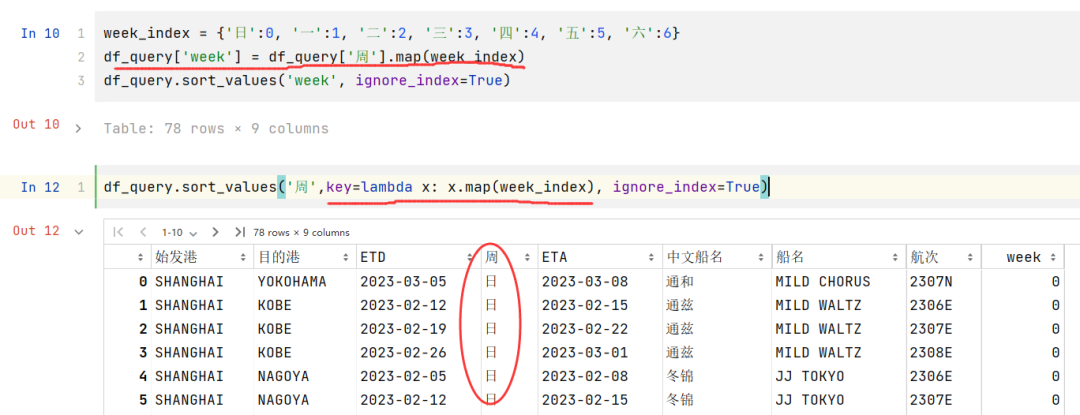1080x415 pixels.
Task: Click the In 10 cell label
Action: [40, 33]
